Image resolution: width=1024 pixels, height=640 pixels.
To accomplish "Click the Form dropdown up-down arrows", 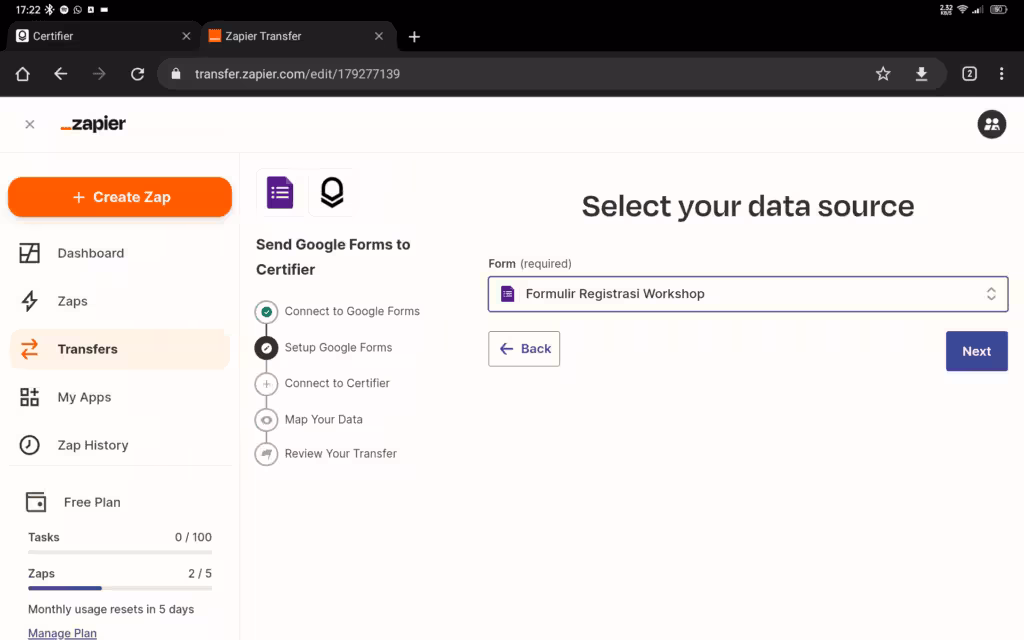I will point(991,294).
